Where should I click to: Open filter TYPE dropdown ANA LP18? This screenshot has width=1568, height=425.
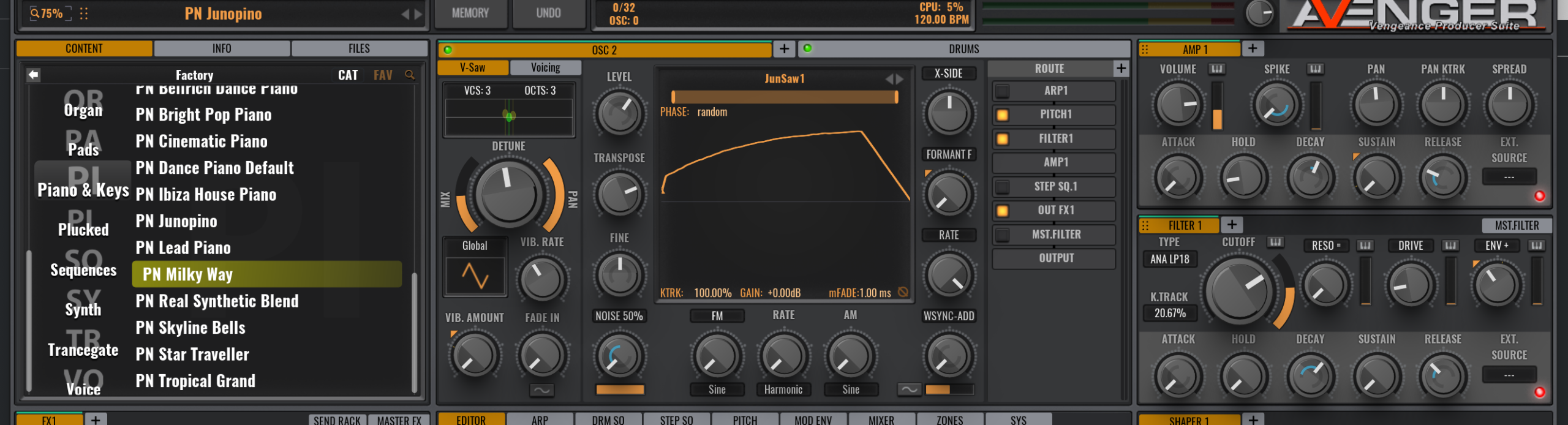[x=1169, y=259]
